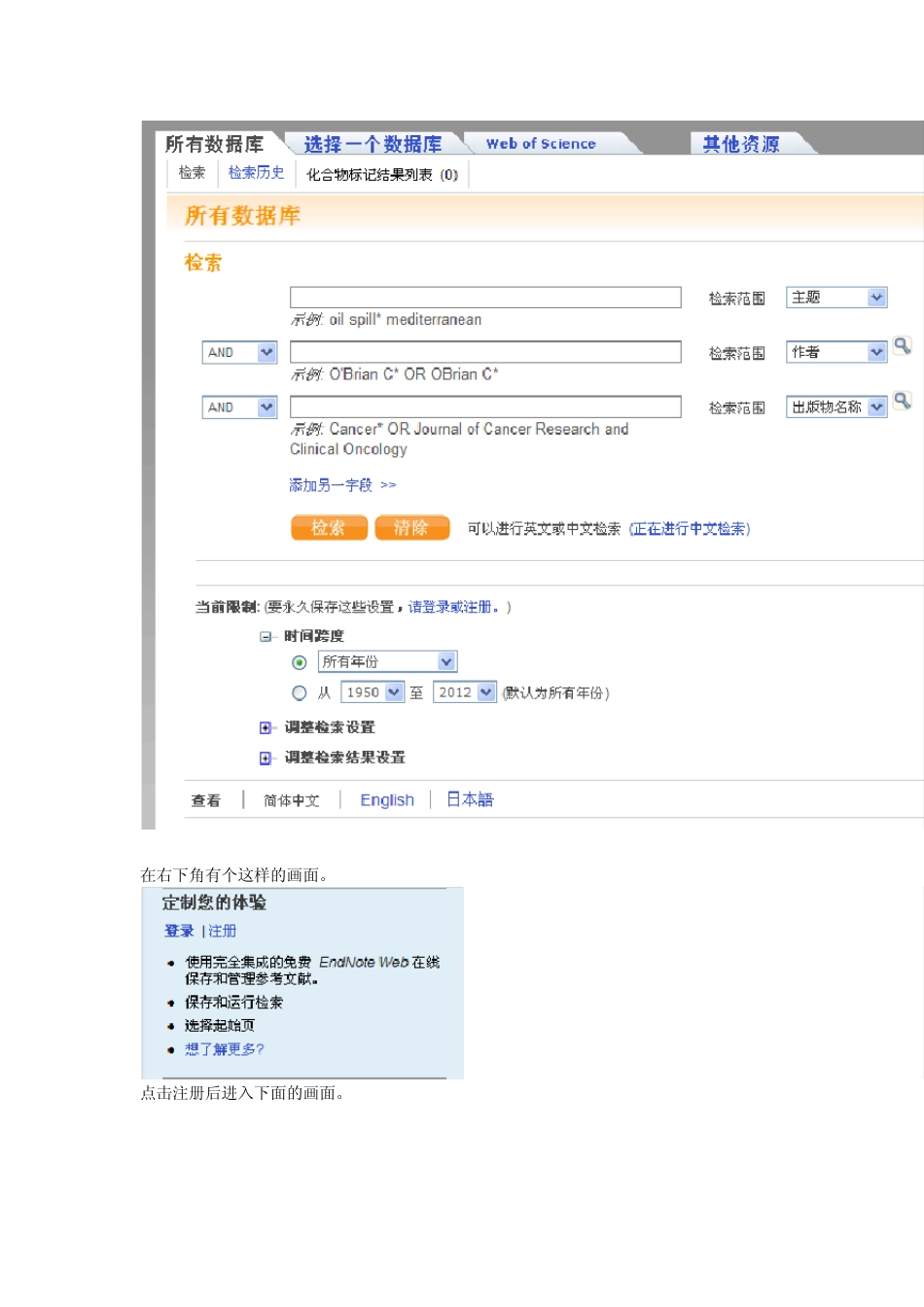Focus the topic search input field
Image resolution: width=924 pixels, height=1307 pixels.
pyautogui.click(x=485, y=298)
